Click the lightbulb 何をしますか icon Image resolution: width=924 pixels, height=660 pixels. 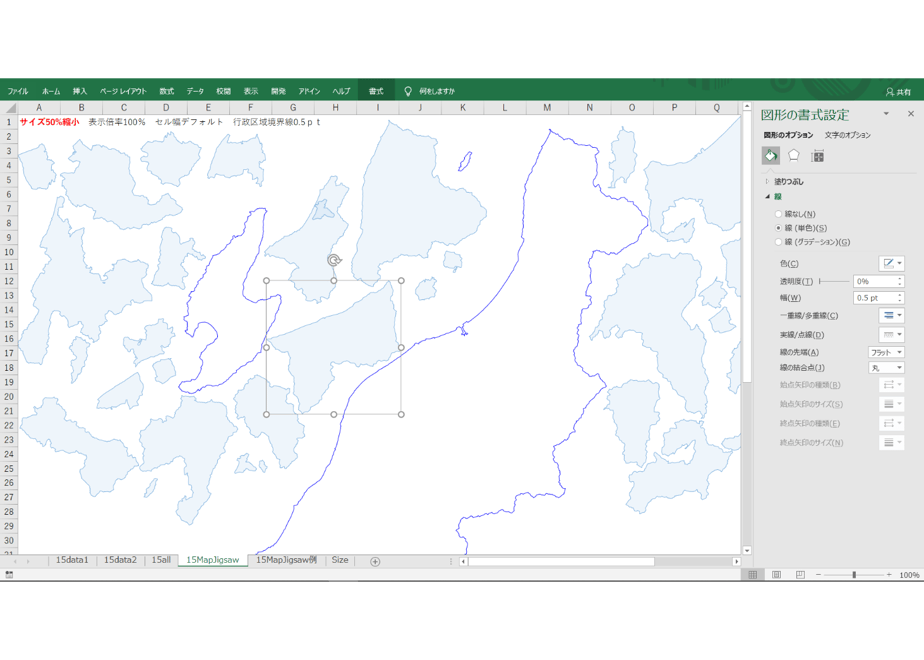[x=407, y=91]
